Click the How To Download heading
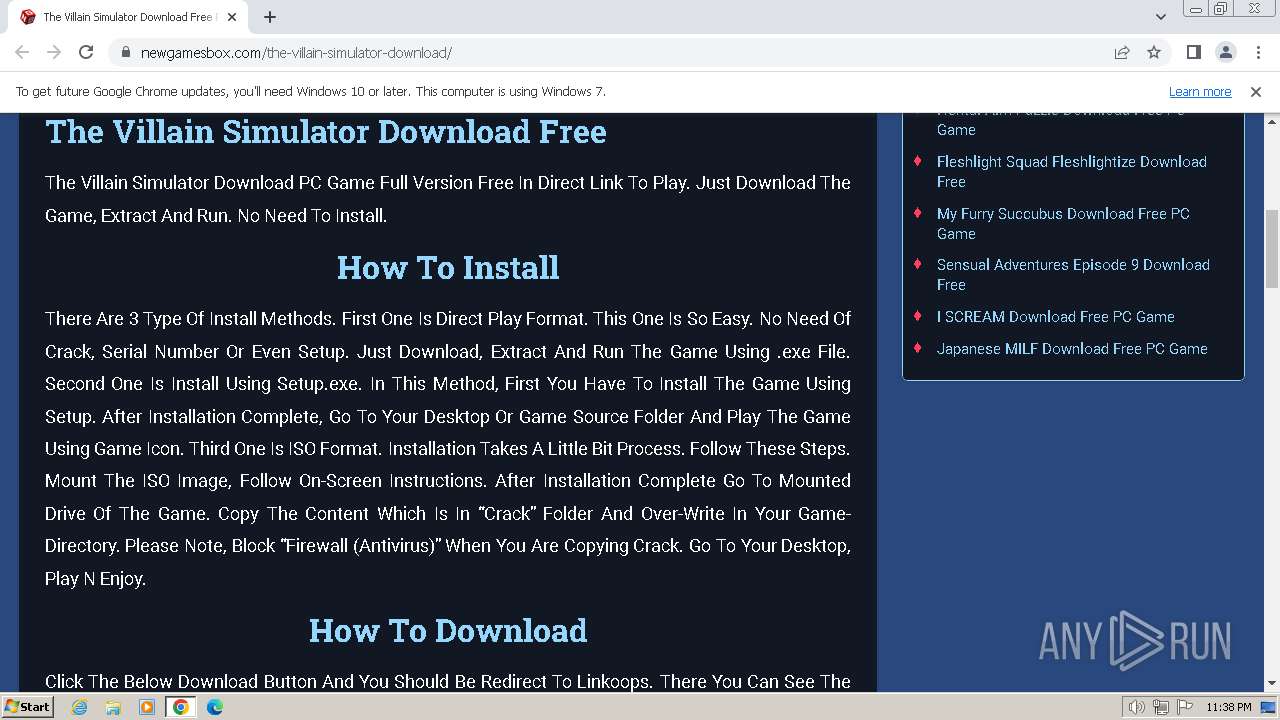The width and height of the screenshot is (1280, 720). pyautogui.click(x=448, y=630)
